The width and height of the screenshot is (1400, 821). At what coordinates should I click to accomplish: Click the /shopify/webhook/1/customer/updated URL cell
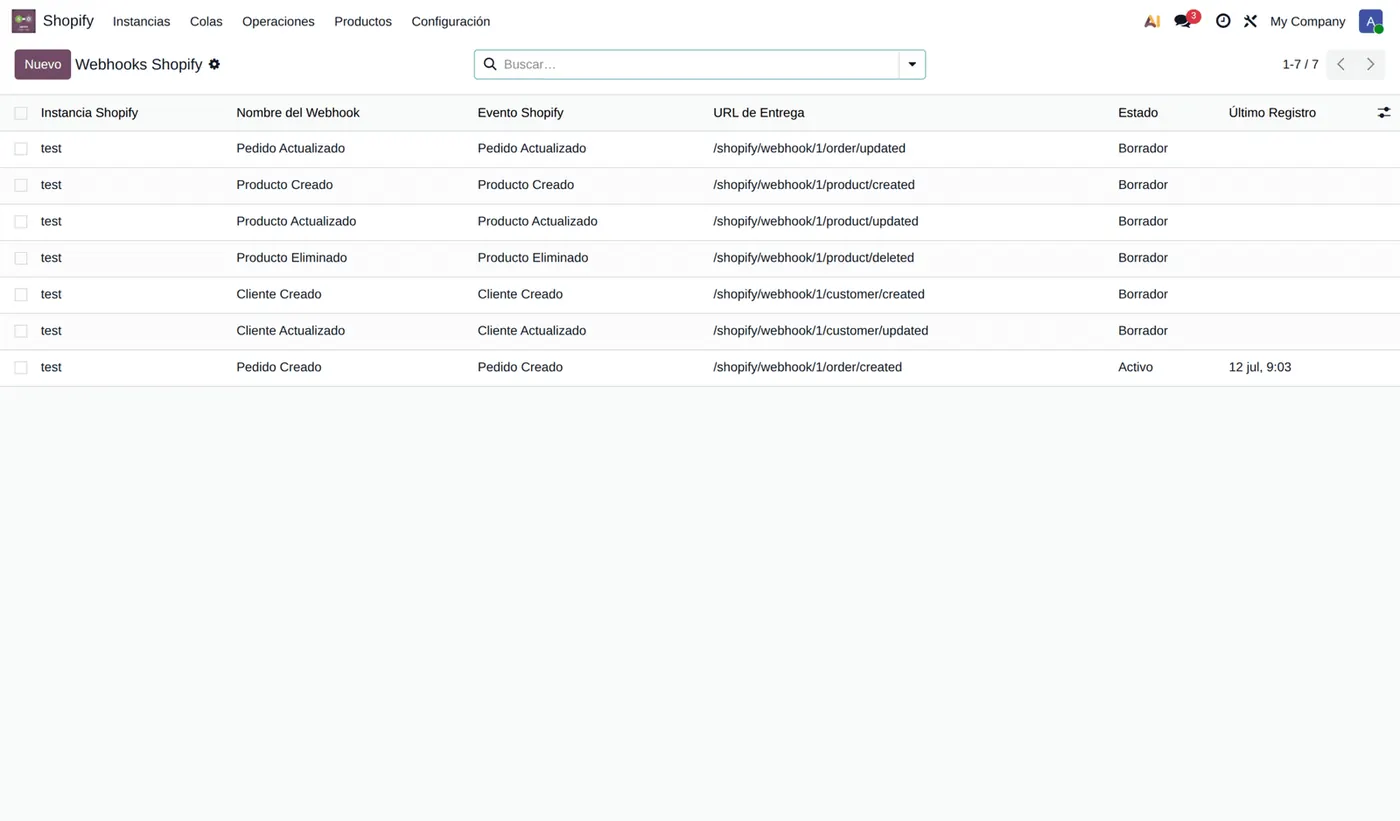point(821,331)
